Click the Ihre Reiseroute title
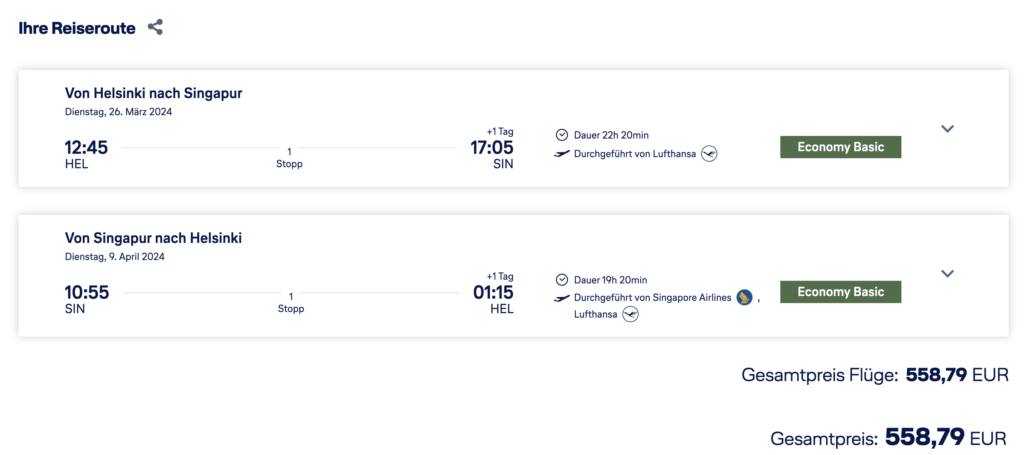 [x=77, y=28]
